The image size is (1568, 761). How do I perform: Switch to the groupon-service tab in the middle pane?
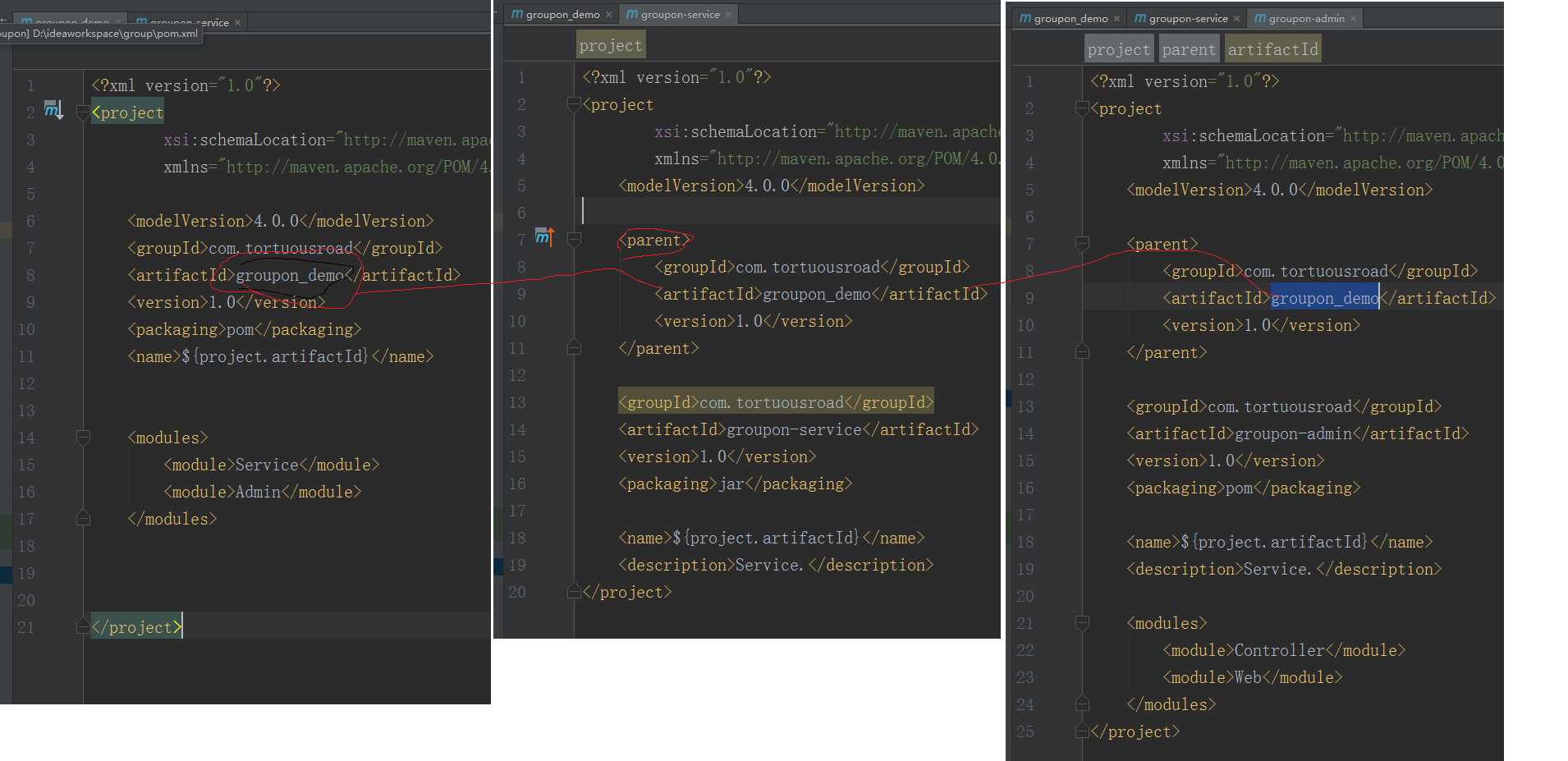(x=680, y=15)
